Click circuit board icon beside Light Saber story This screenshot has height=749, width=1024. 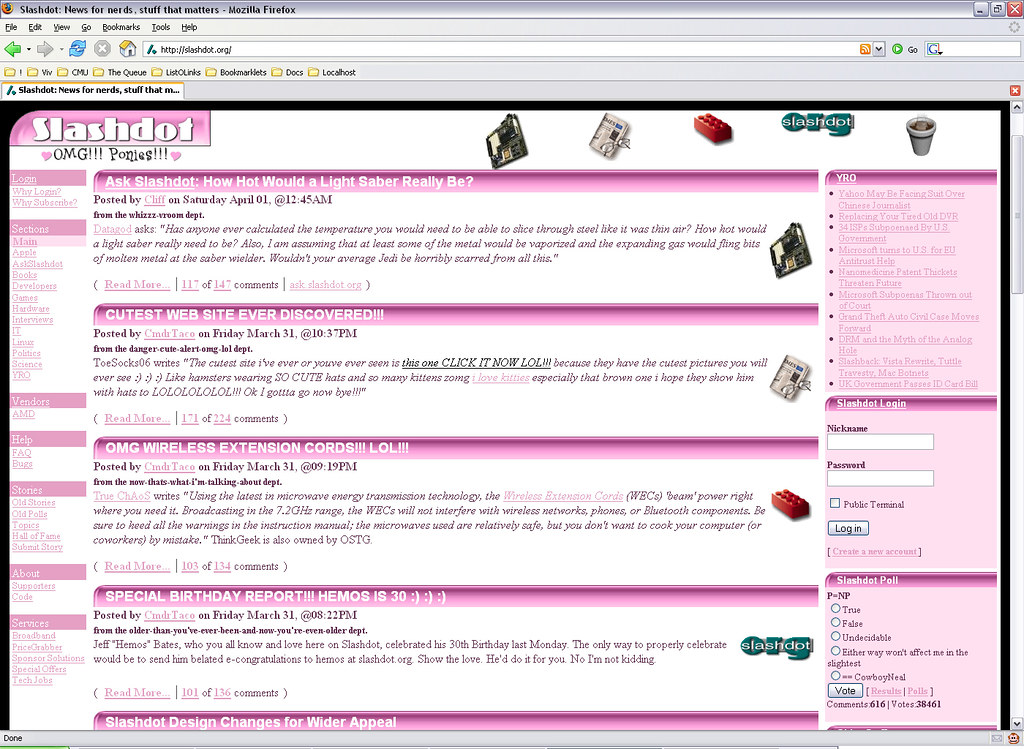pos(790,250)
